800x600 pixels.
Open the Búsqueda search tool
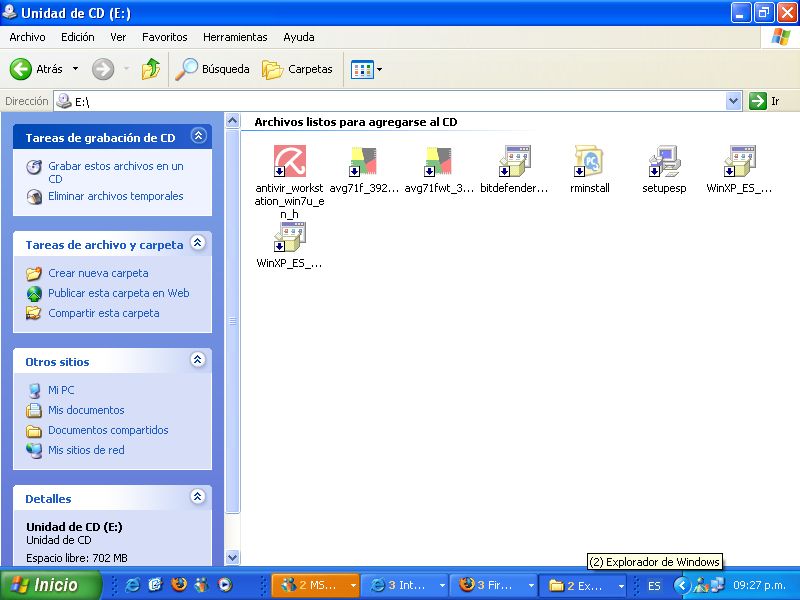(212, 69)
